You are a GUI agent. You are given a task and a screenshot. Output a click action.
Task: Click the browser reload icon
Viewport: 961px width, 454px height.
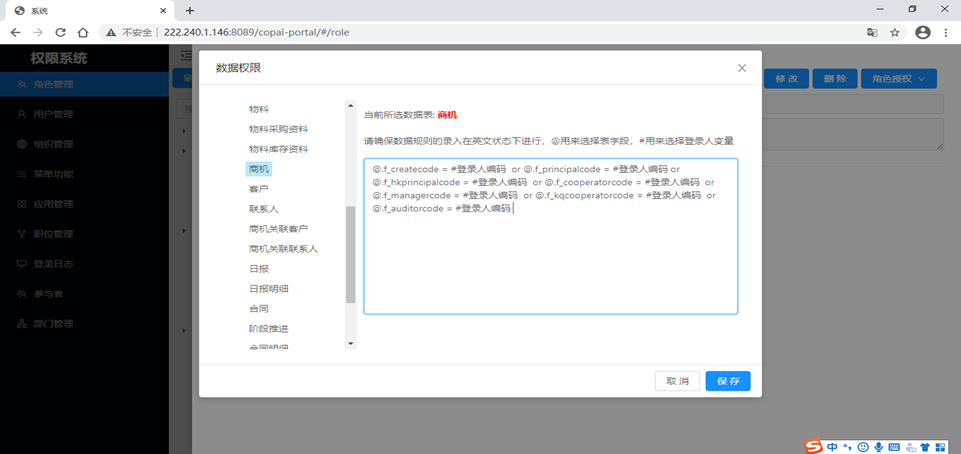point(60,32)
